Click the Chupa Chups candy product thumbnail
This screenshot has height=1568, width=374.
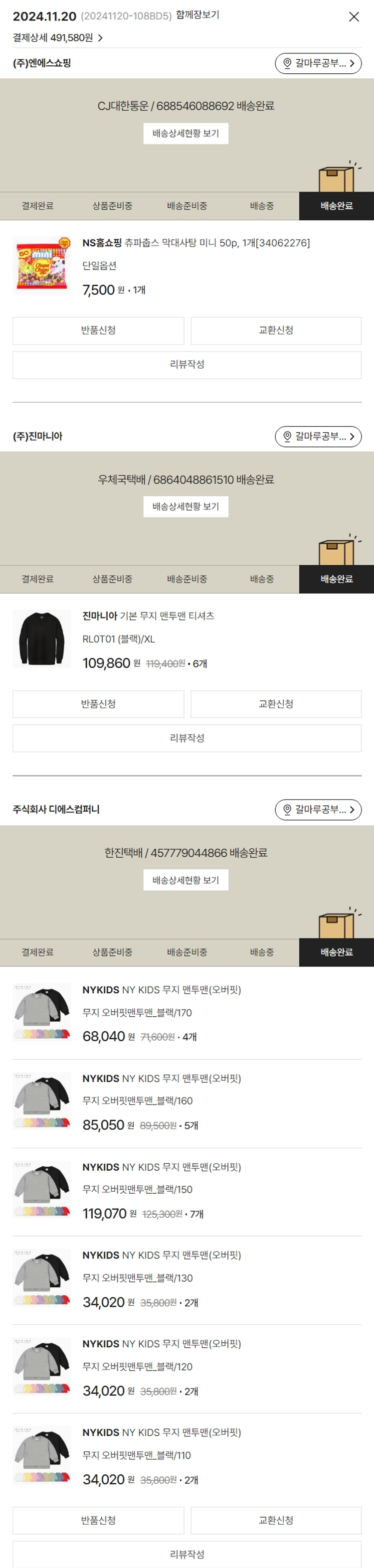point(42,266)
